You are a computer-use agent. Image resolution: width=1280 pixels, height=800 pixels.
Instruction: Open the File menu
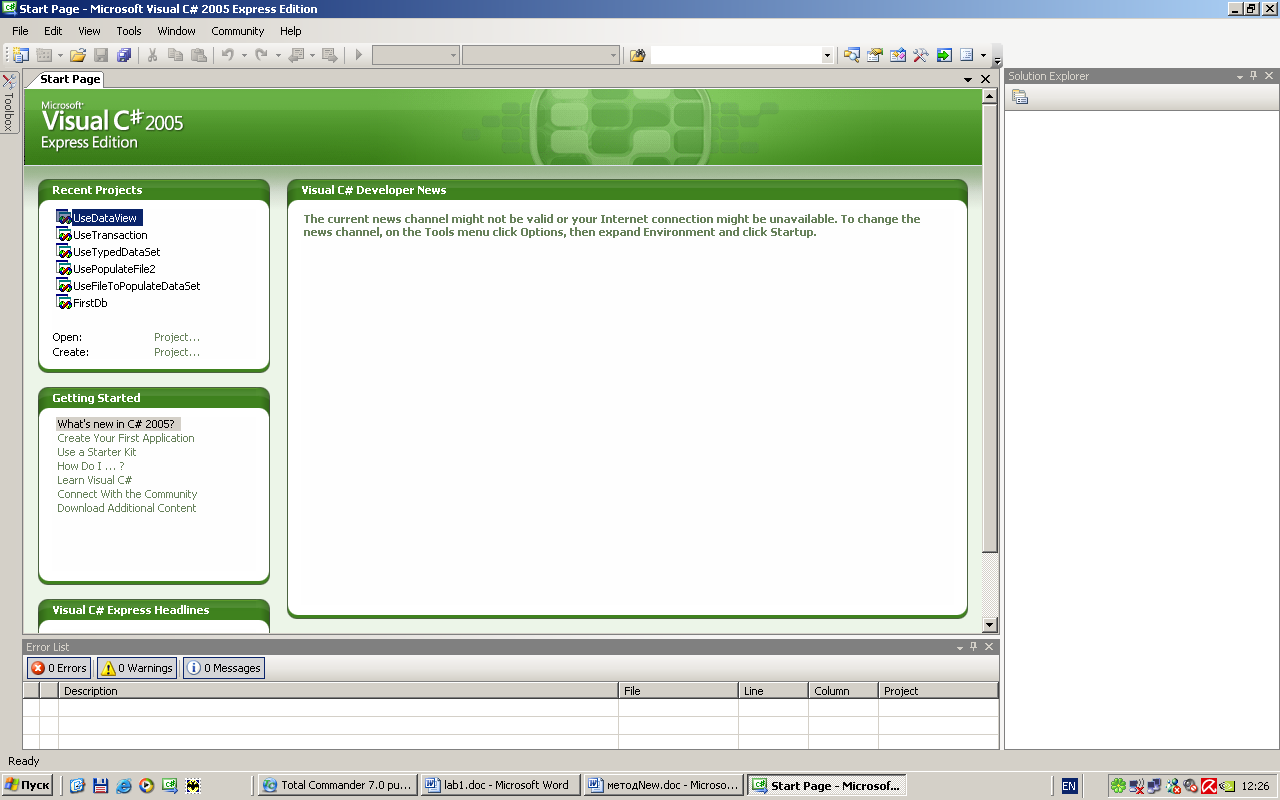click(20, 31)
